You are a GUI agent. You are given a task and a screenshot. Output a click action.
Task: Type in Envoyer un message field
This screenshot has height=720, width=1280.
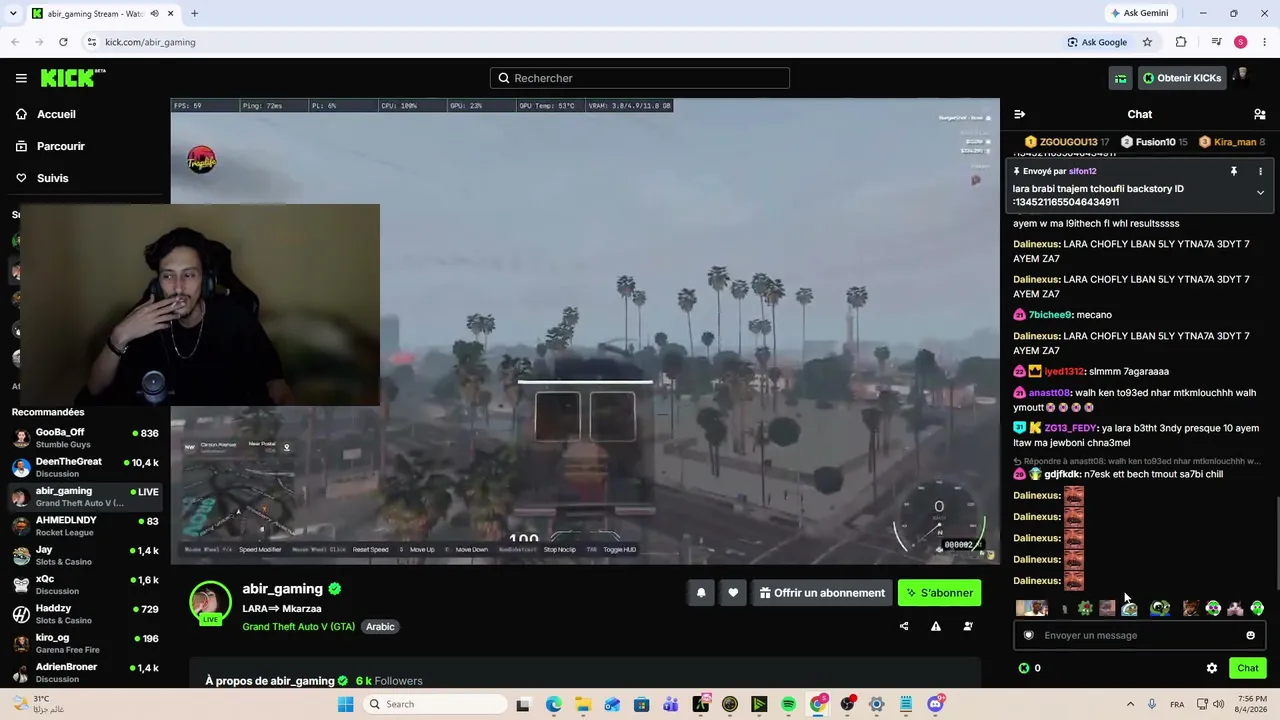coord(1139,635)
